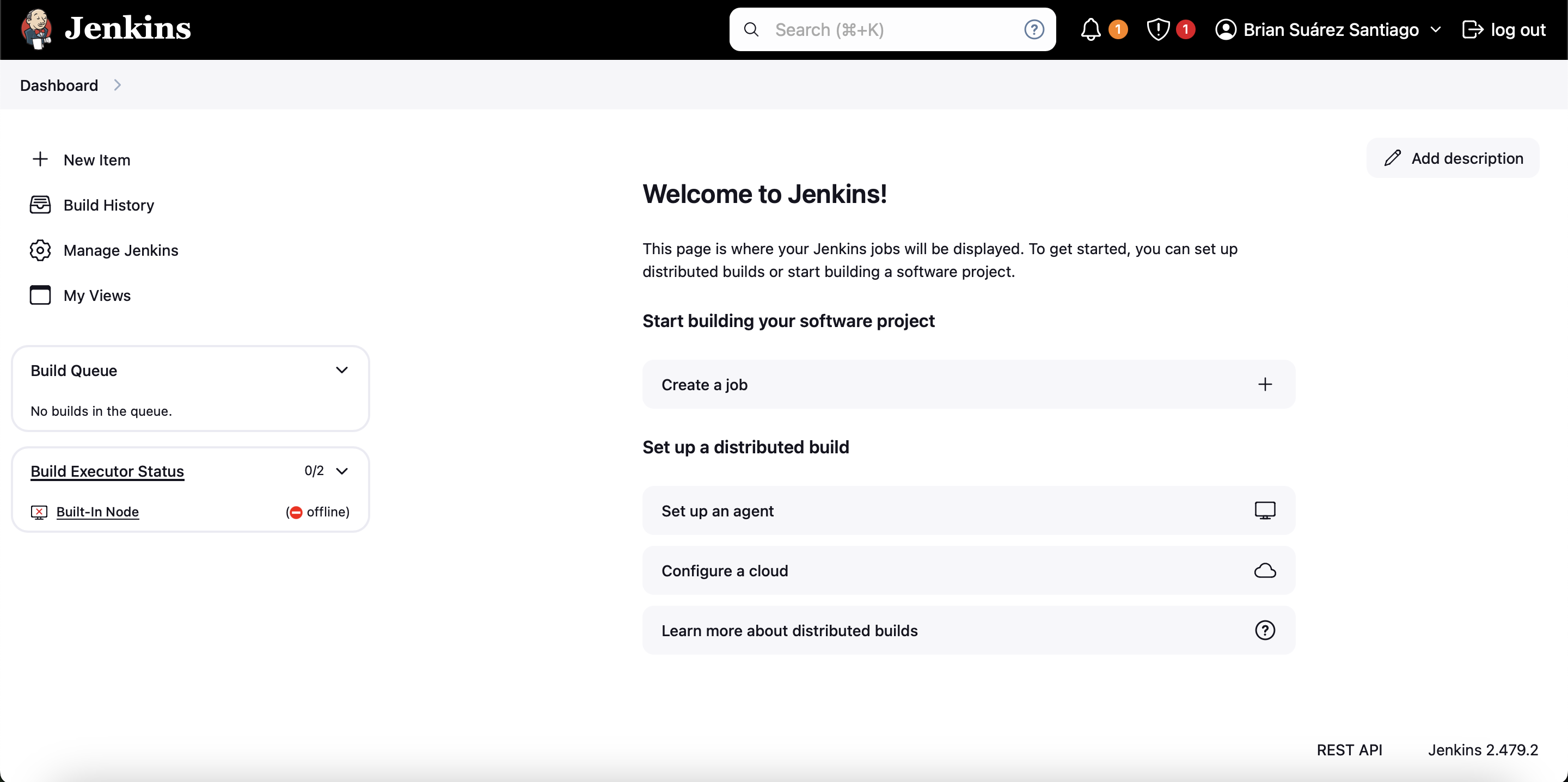
Task: Click the magnifying glass in the search bar
Action: (x=751, y=29)
